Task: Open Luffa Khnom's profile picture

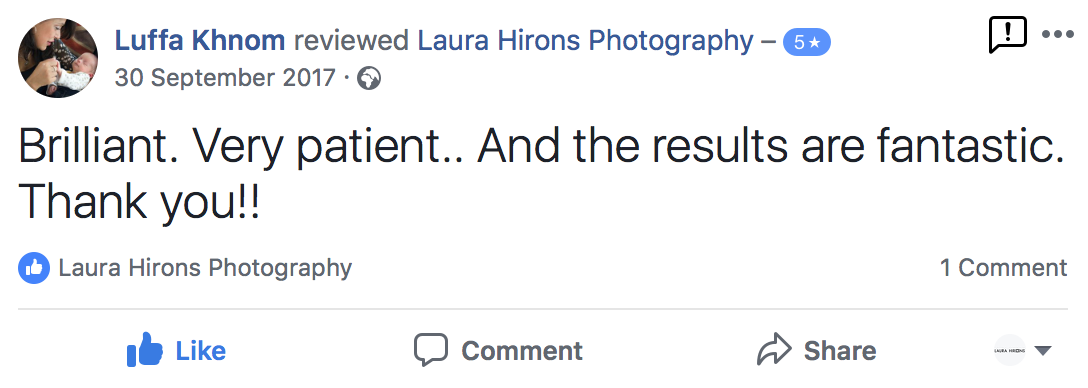Action: pos(58,58)
